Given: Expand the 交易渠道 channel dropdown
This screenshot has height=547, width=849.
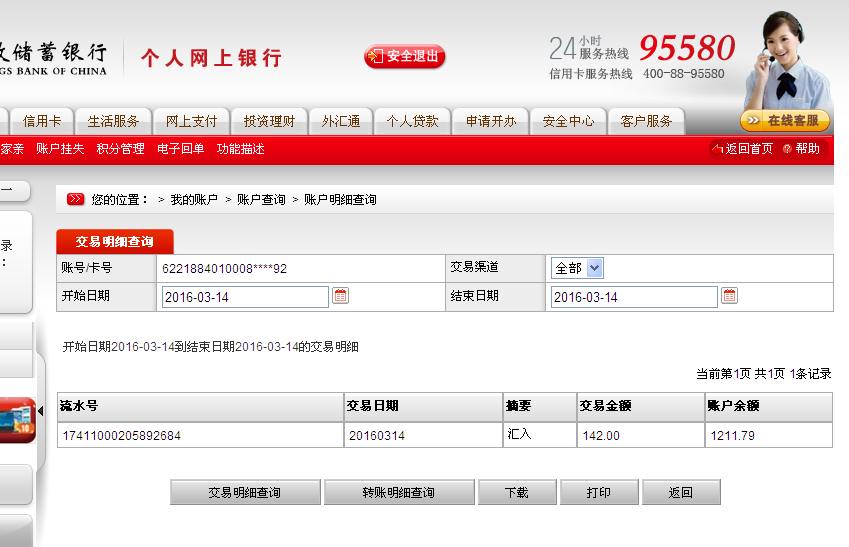Looking at the screenshot, I should coord(594,268).
